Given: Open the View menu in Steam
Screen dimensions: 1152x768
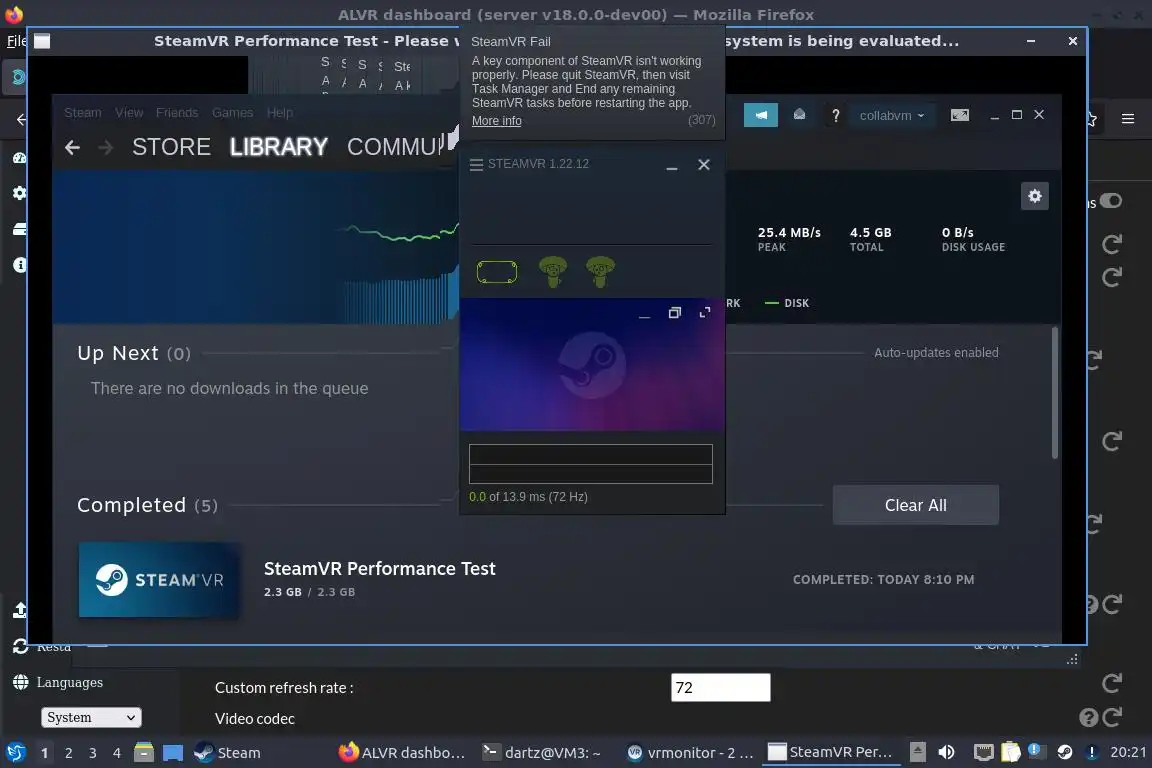Looking at the screenshot, I should click(x=129, y=112).
